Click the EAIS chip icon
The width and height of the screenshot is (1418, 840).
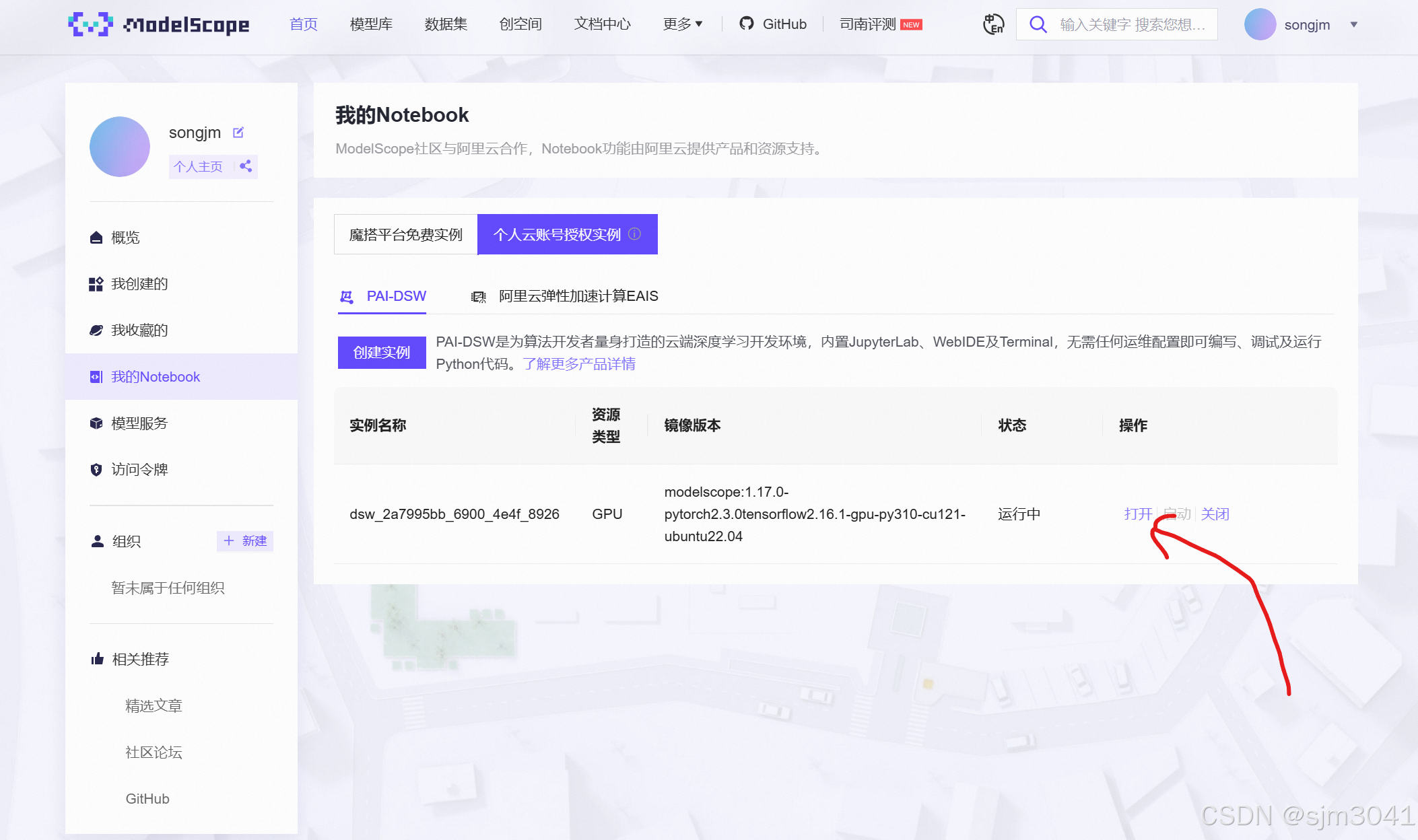tap(479, 297)
